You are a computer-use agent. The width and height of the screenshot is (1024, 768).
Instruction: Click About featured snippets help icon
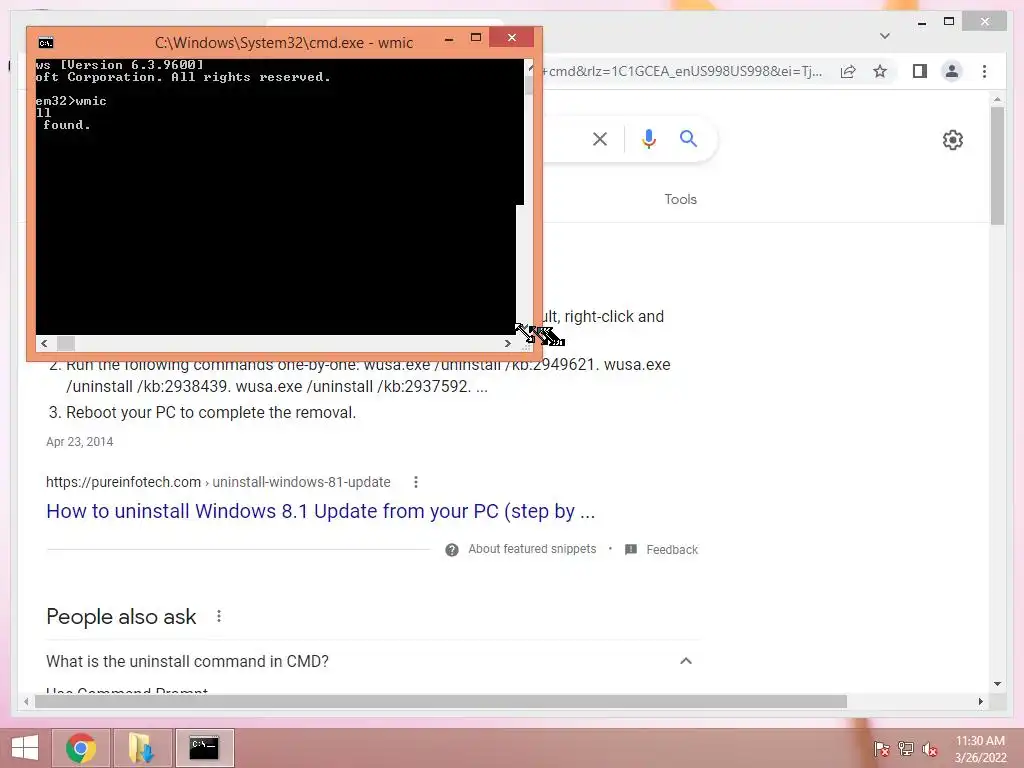click(x=452, y=550)
